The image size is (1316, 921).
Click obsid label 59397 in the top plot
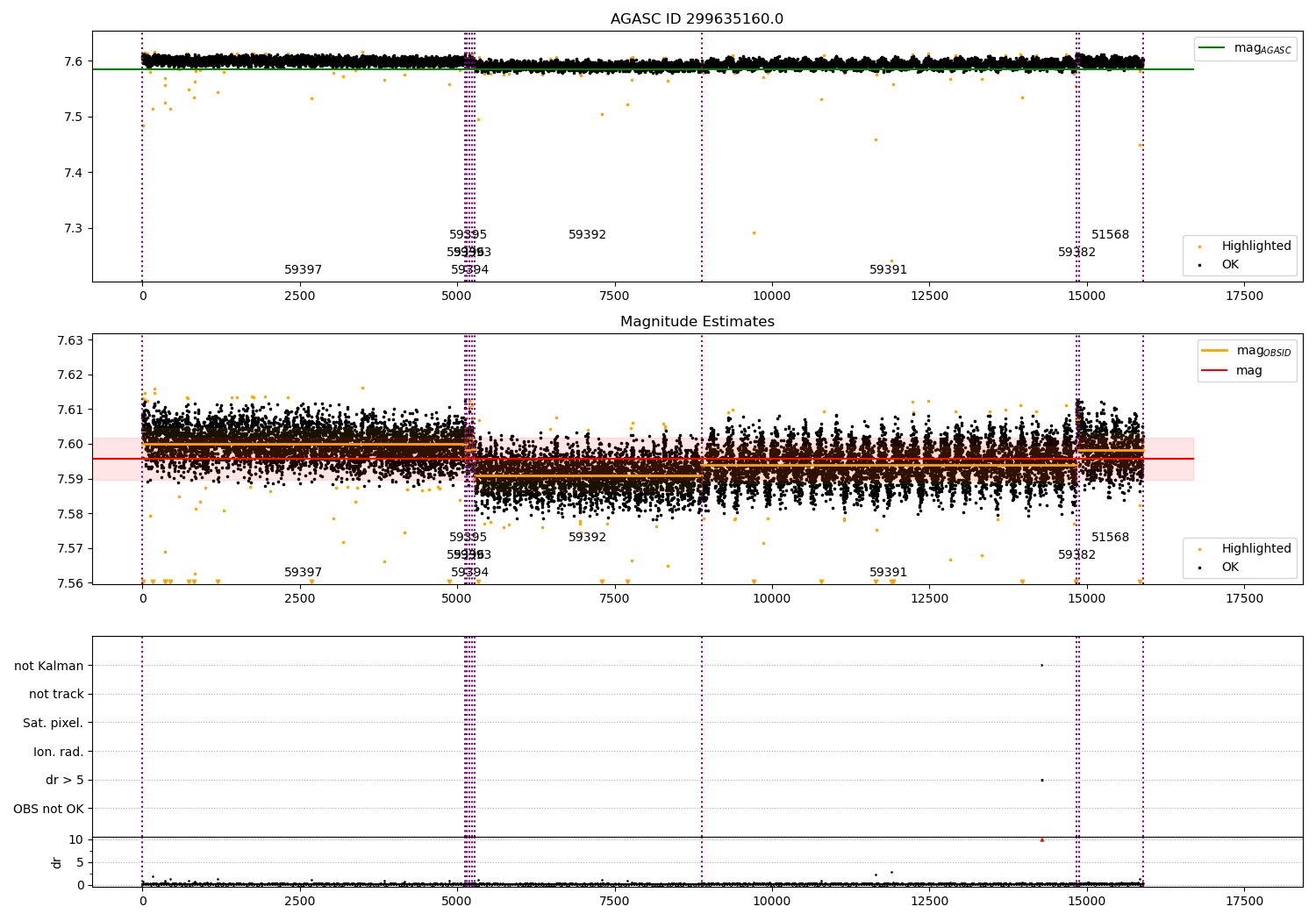coord(303,270)
